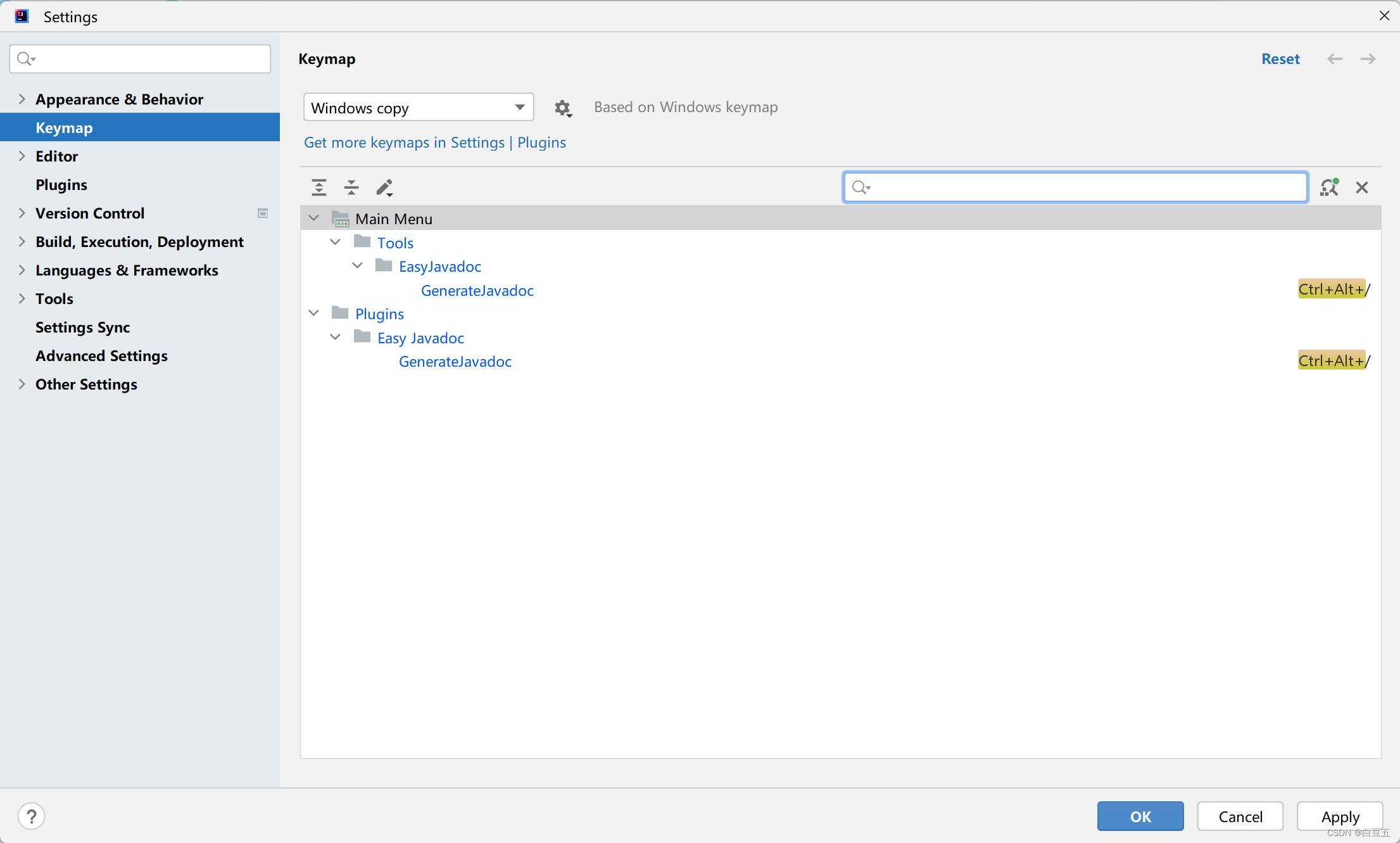This screenshot has height=843, width=1400.
Task: Collapse the Main Menu tree node
Action: pyautogui.click(x=313, y=219)
